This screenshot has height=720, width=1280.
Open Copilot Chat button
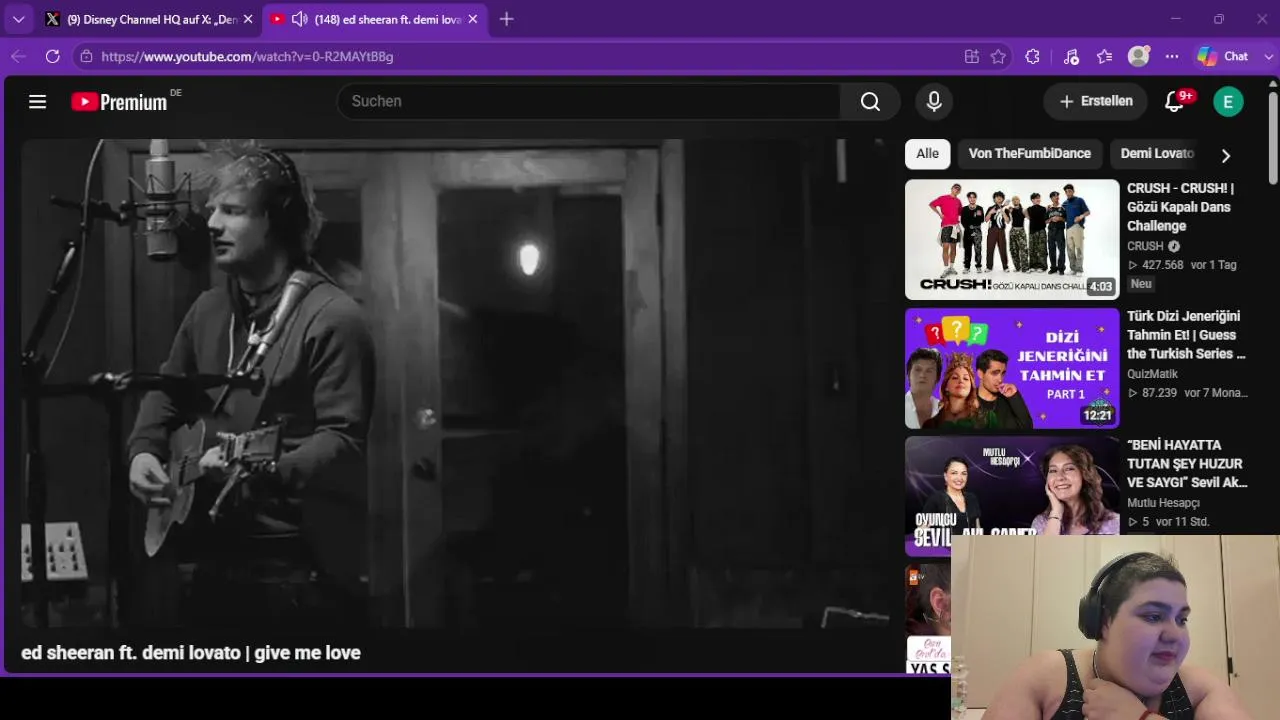[1223, 57]
